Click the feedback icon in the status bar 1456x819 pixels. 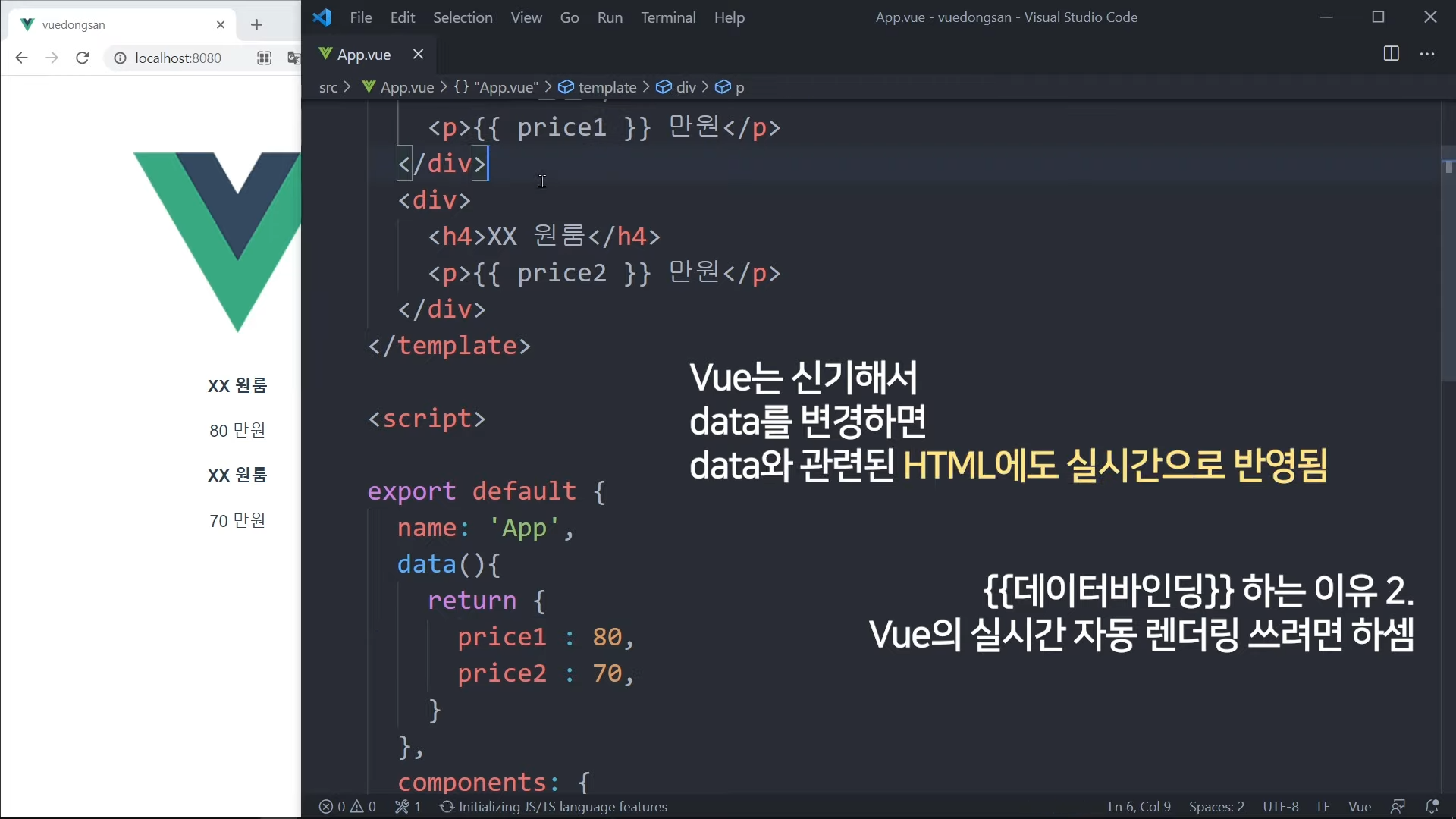click(1398, 806)
